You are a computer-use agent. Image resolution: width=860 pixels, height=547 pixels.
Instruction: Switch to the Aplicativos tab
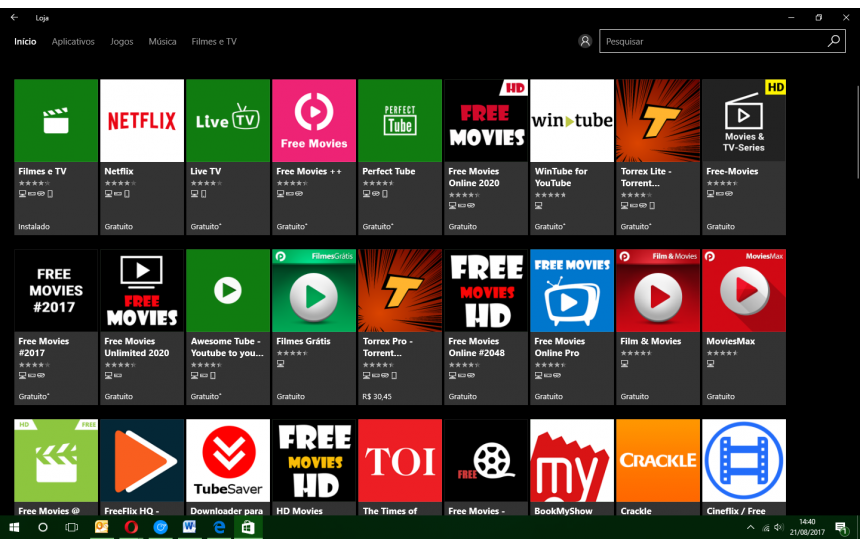[73, 42]
